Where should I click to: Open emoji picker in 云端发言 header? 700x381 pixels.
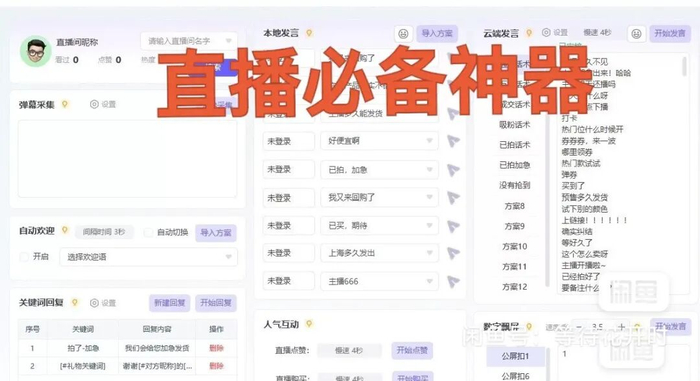pos(637,33)
